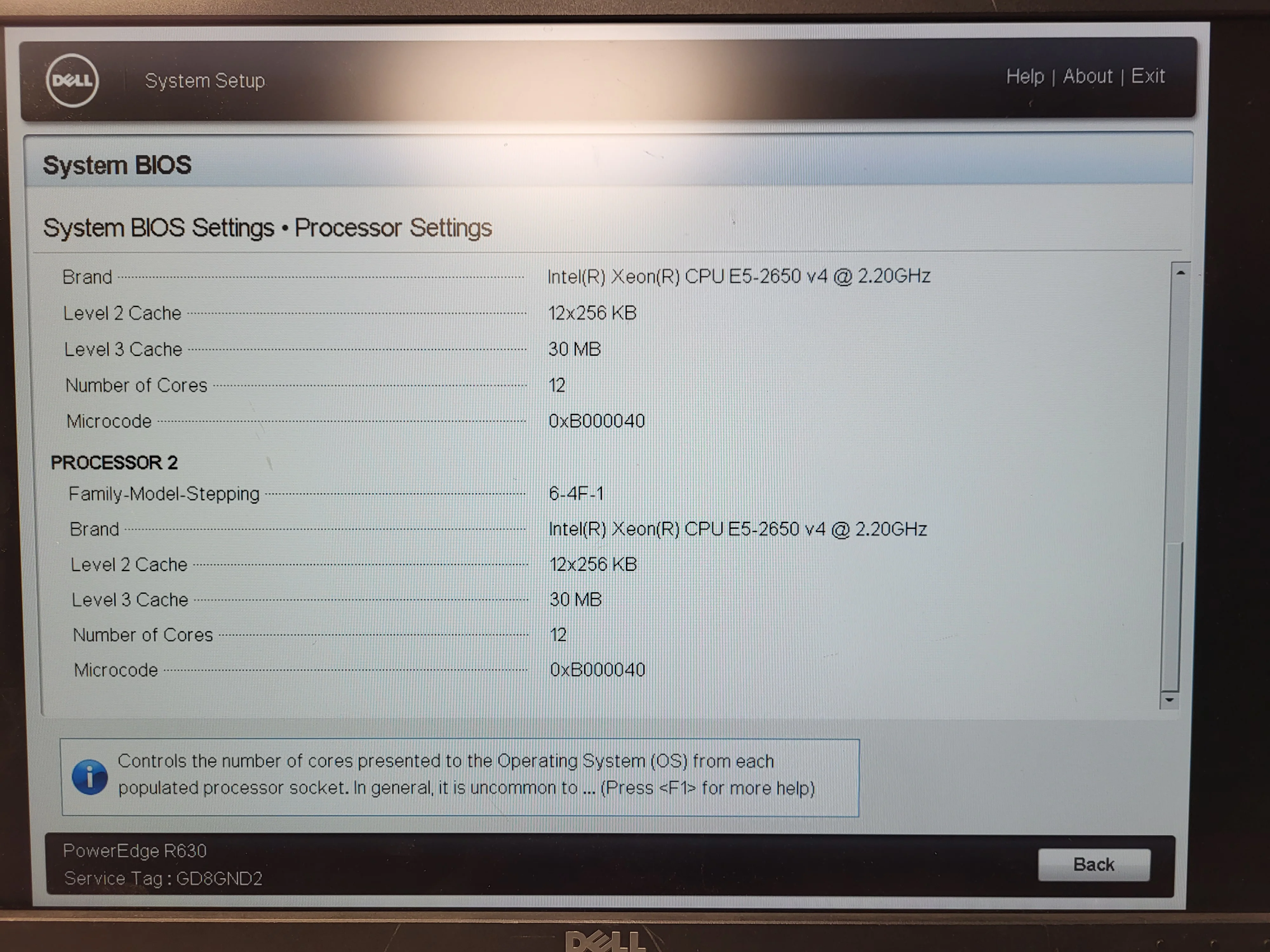The image size is (1270, 952).
Task: Click the "PowerEdge R630" model text
Action: pos(135,850)
